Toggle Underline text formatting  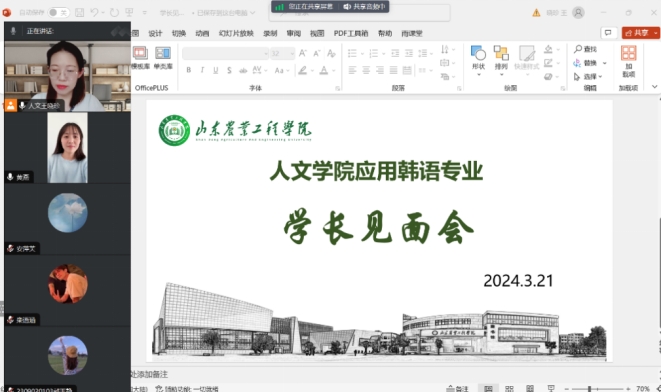pyautogui.click(x=216, y=70)
